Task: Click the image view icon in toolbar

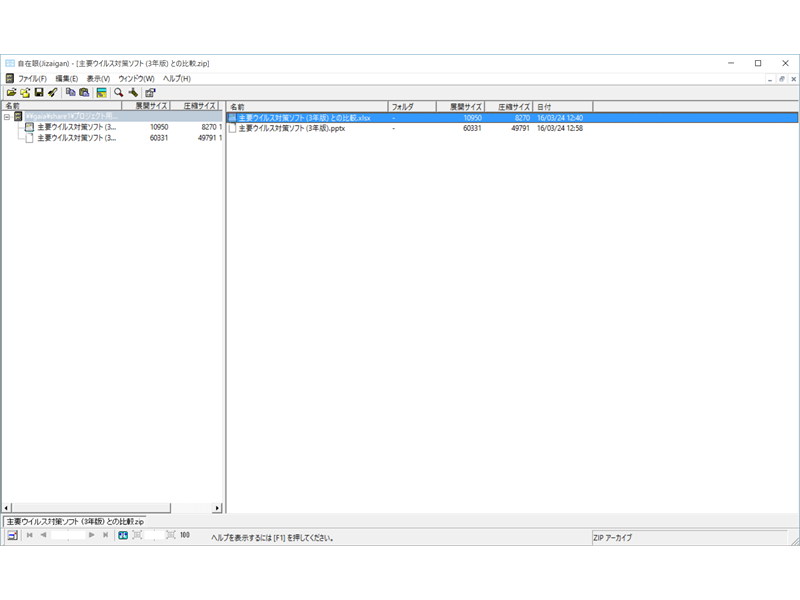Action: coord(102,92)
